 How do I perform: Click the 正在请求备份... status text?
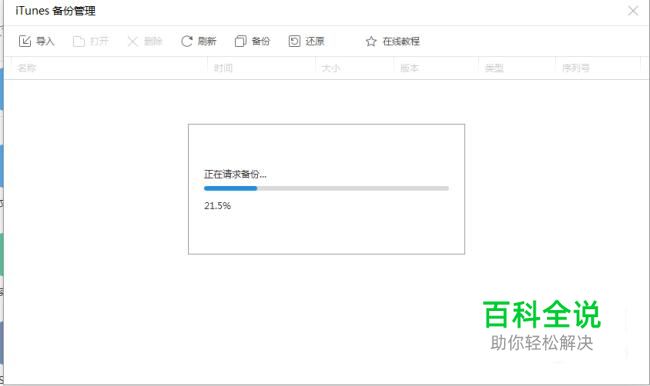pyautogui.click(x=235, y=174)
